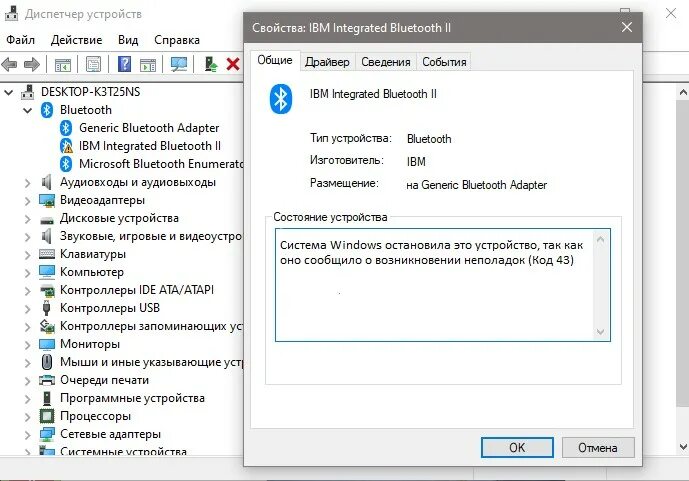The image size is (689, 481).
Task: Click the action pane toolbar icon
Action: [x=148, y=65]
